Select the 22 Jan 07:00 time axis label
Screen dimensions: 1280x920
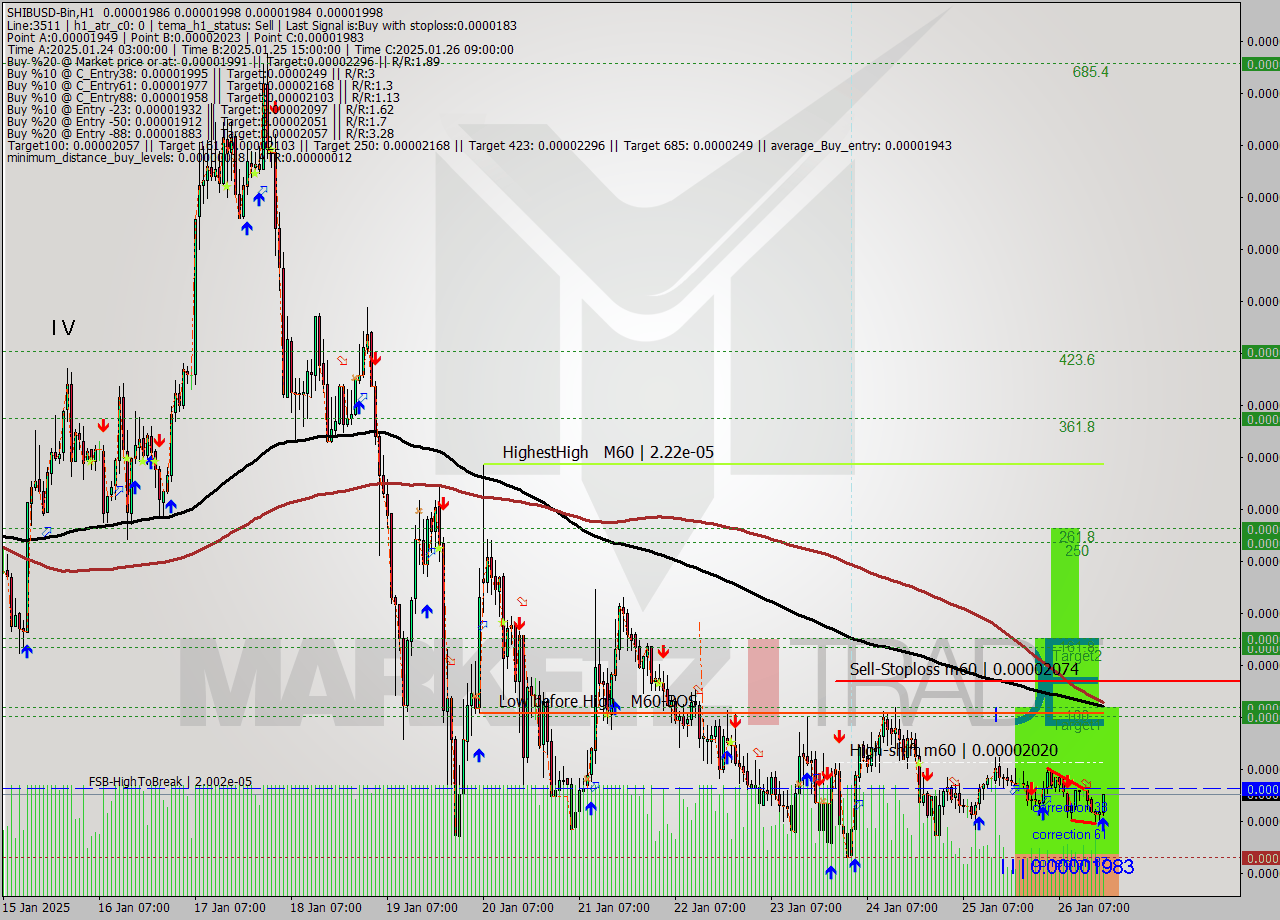709,908
